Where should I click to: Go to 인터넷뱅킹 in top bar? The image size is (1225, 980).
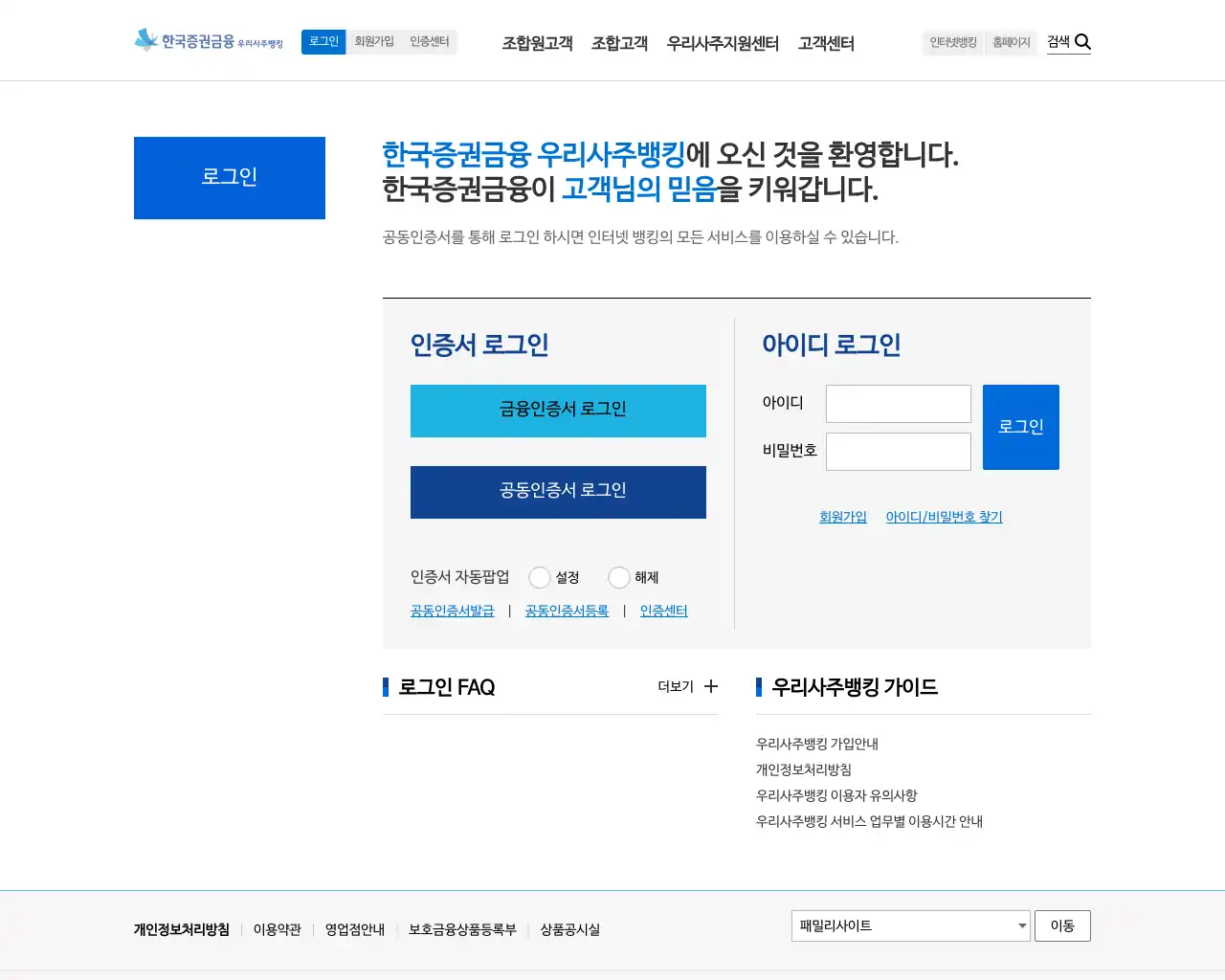[x=953, y=42]
